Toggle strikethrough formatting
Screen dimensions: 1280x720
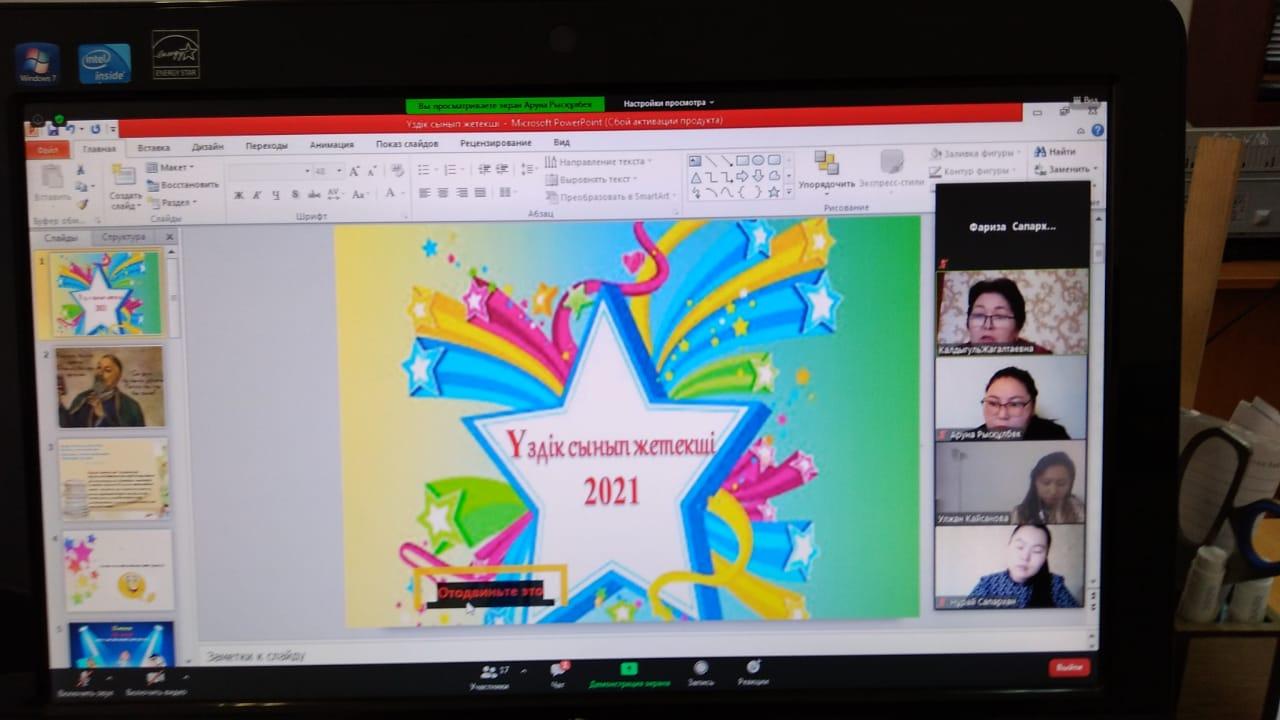pos(312,195)
